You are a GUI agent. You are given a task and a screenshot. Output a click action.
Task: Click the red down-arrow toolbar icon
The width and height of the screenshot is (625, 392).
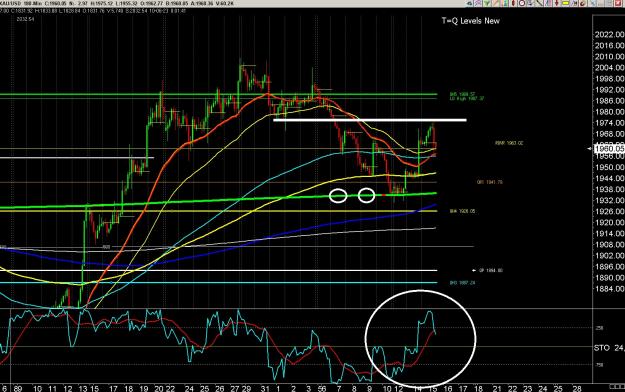556,3
